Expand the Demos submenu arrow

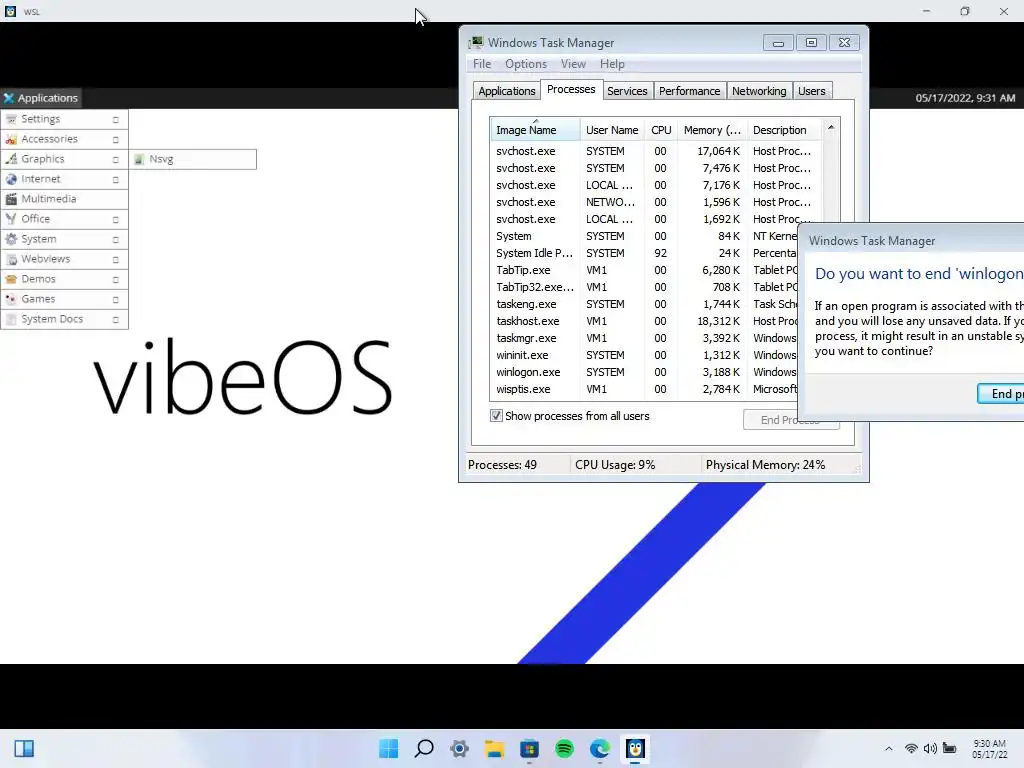point(116,280)
